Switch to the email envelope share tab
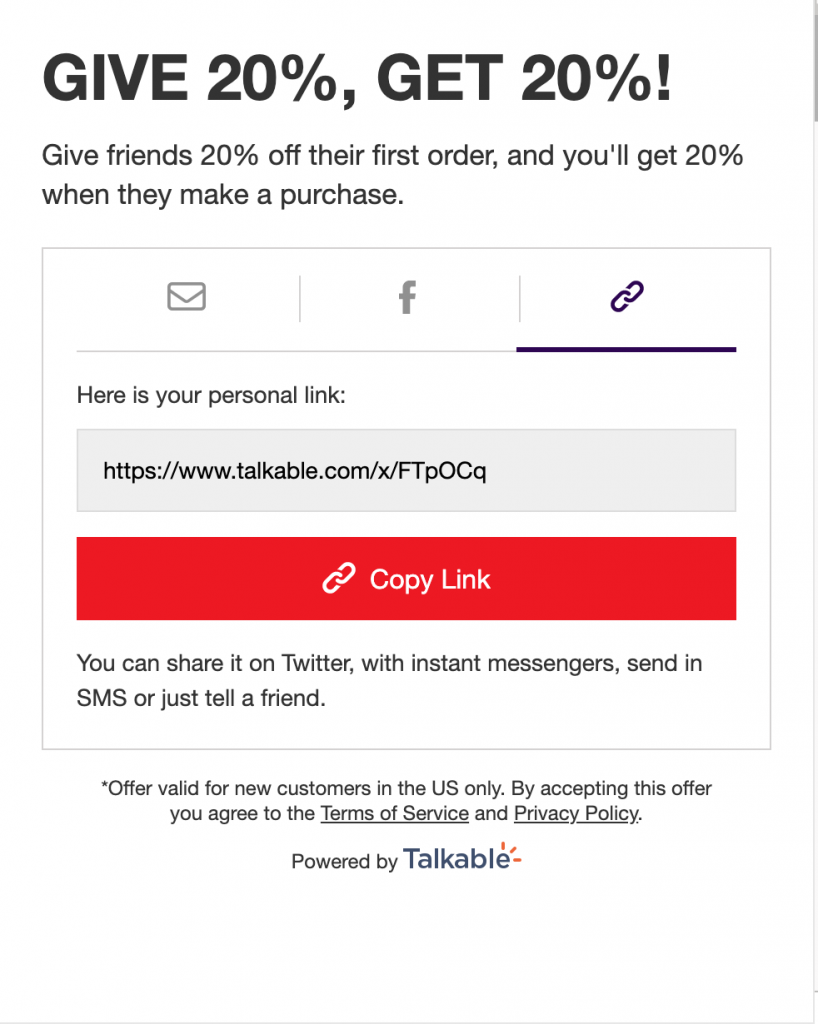Viewport: 818px width, 1024px height. (186, 297)
